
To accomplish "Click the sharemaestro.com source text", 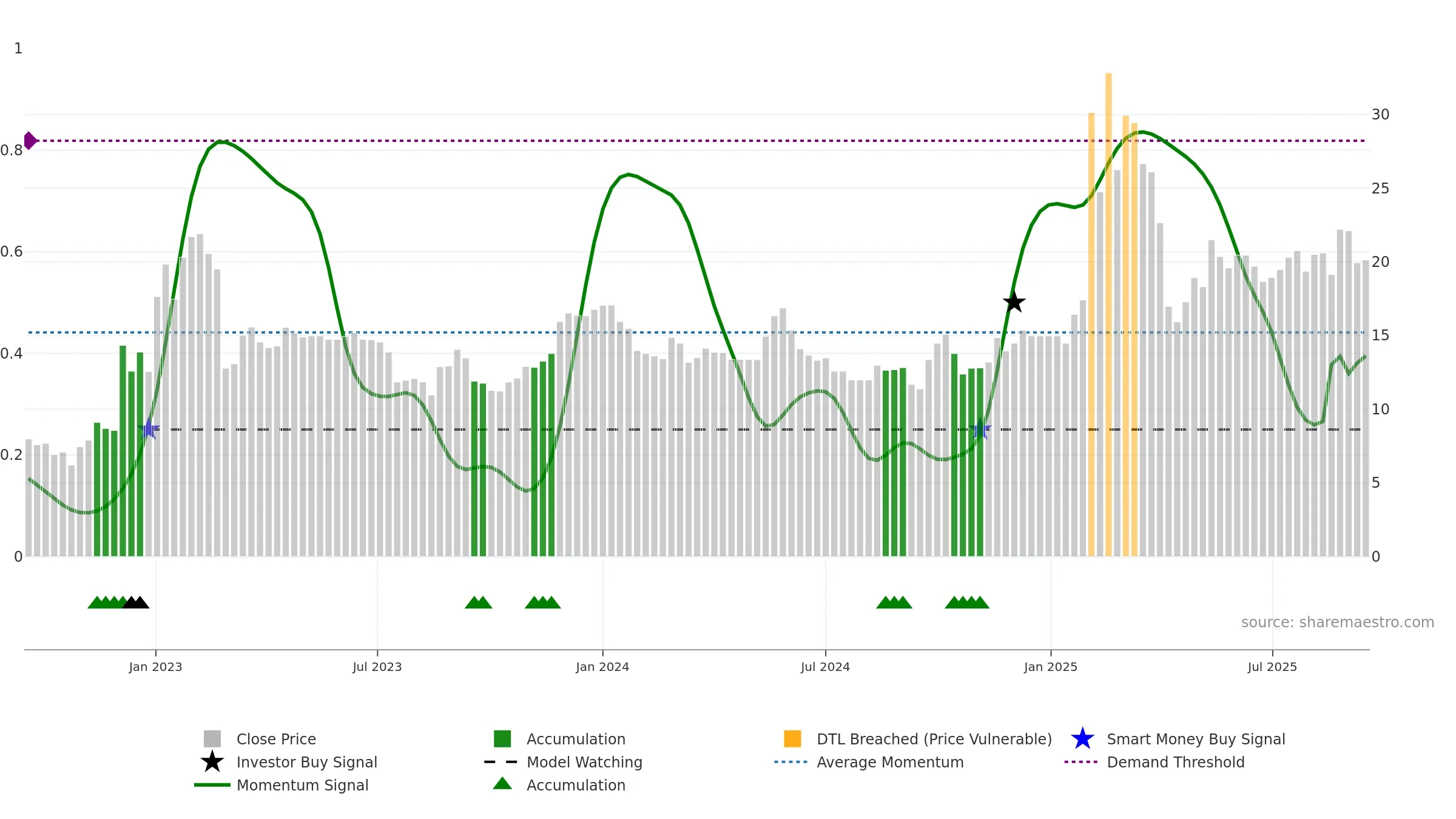I will [x=1337, y=622].
